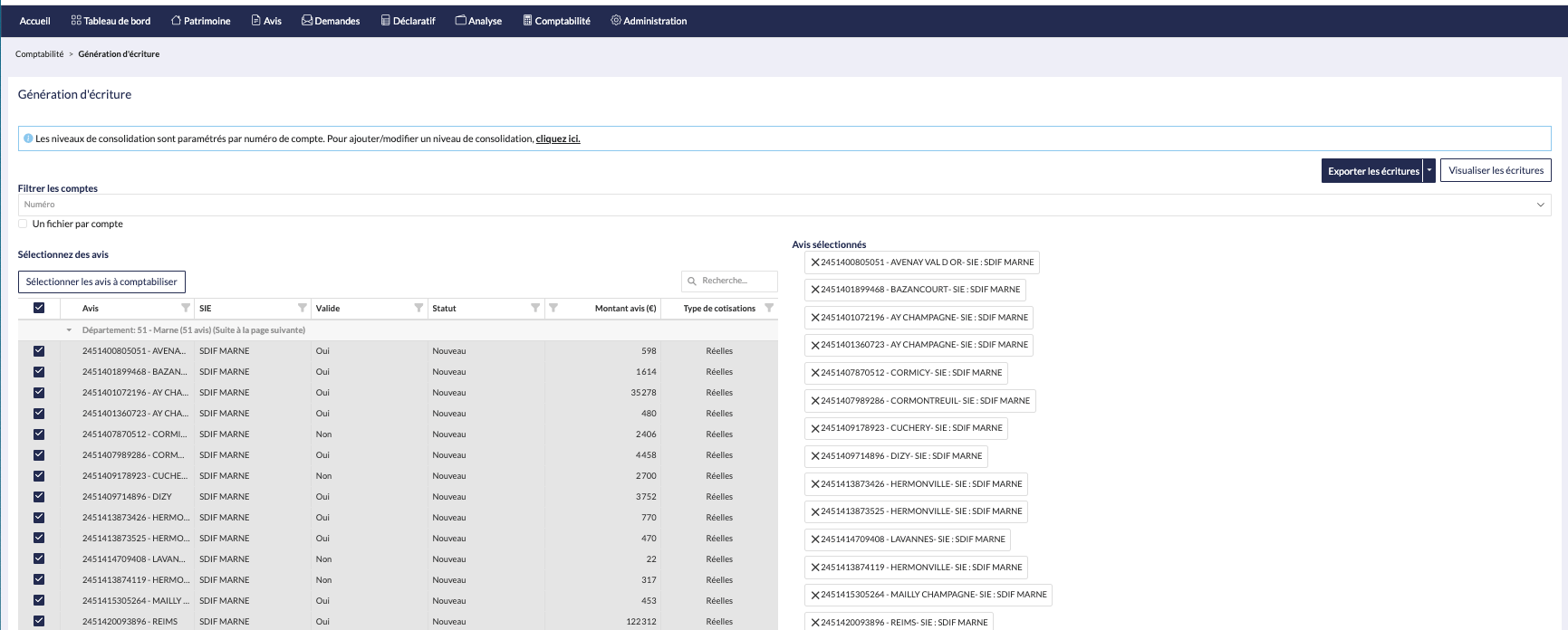
Task: Open the SIE column filter icon
Action: 303,309
